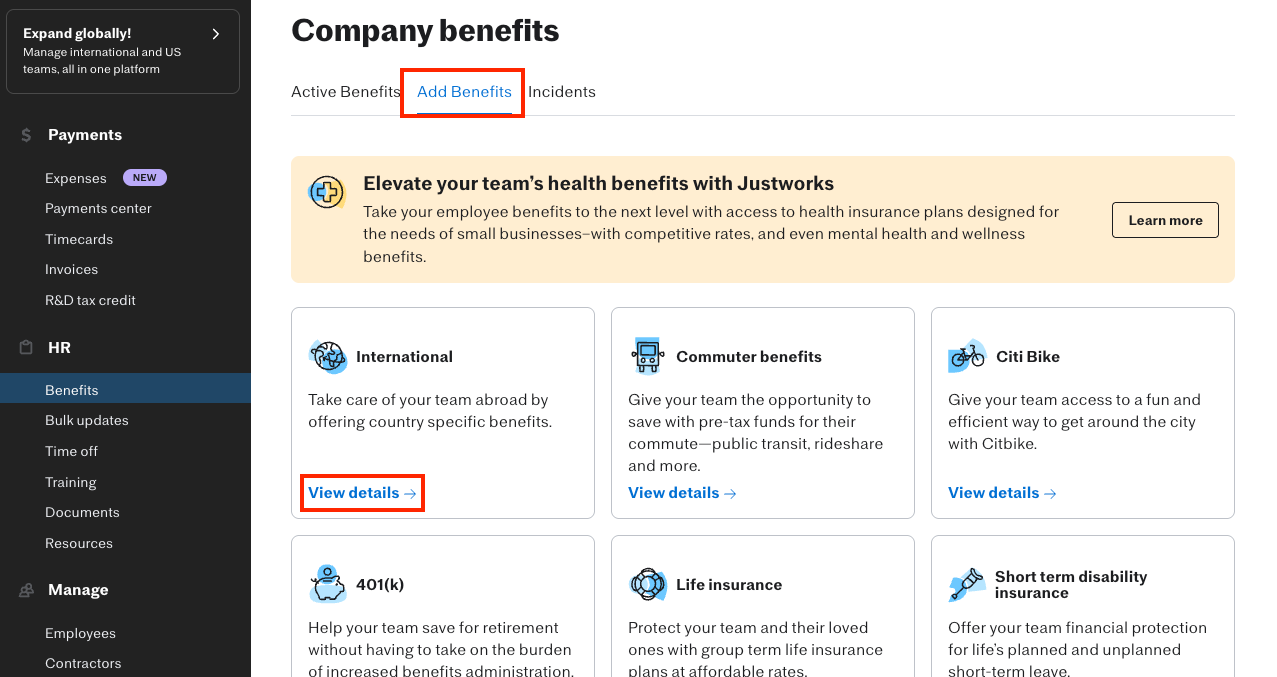Click the HR clipboard icon

point(26,348)
